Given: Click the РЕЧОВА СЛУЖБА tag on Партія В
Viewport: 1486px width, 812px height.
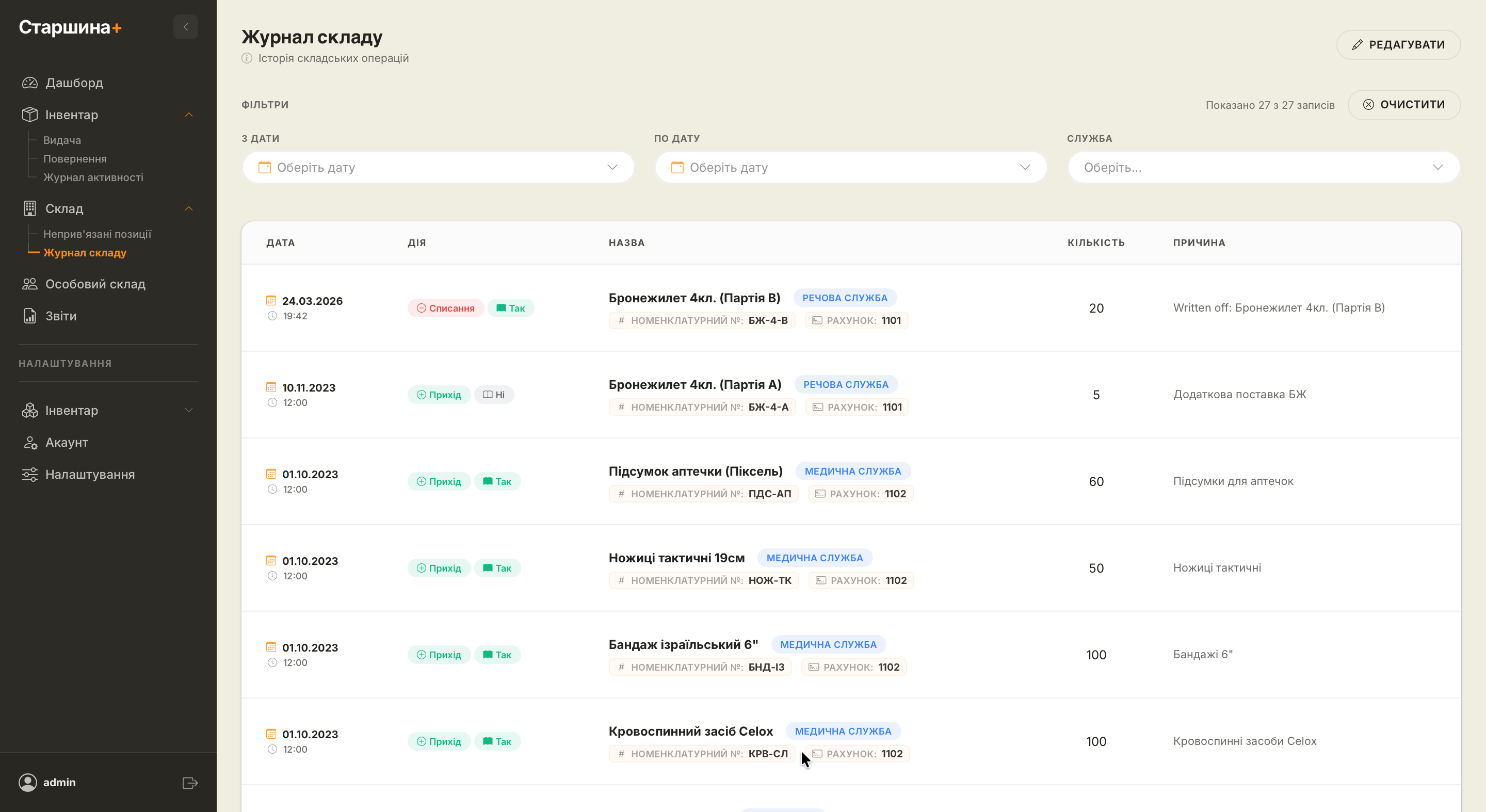Looking at the screenshot, I should coord(845,298).
